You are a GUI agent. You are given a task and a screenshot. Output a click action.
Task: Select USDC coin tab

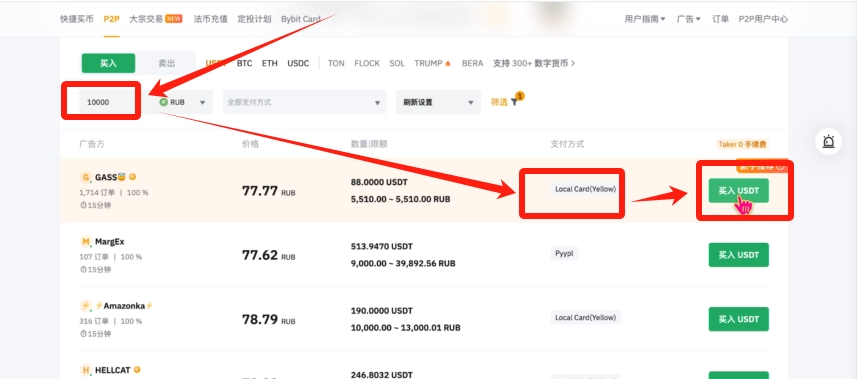(298, 63)
